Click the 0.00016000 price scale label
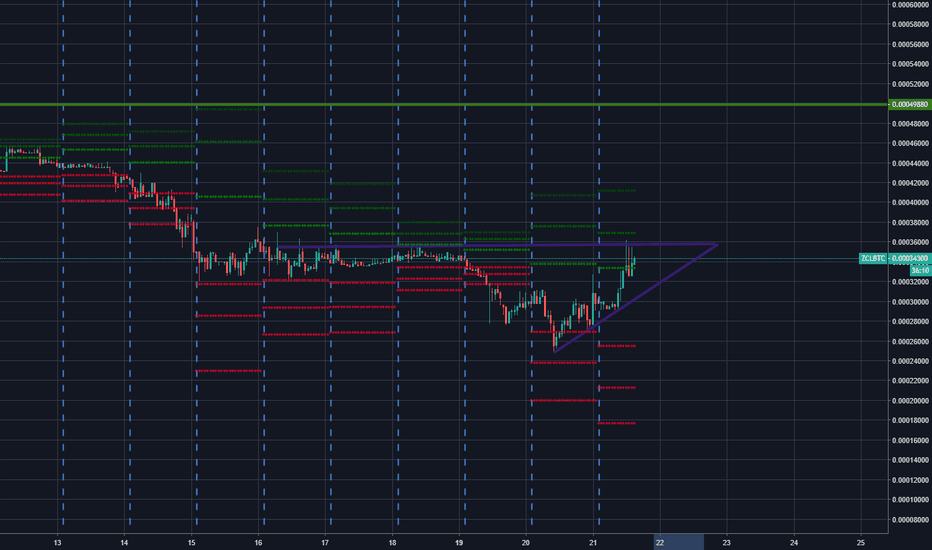This screenshot has width=932, height=550. pos(911,440)
